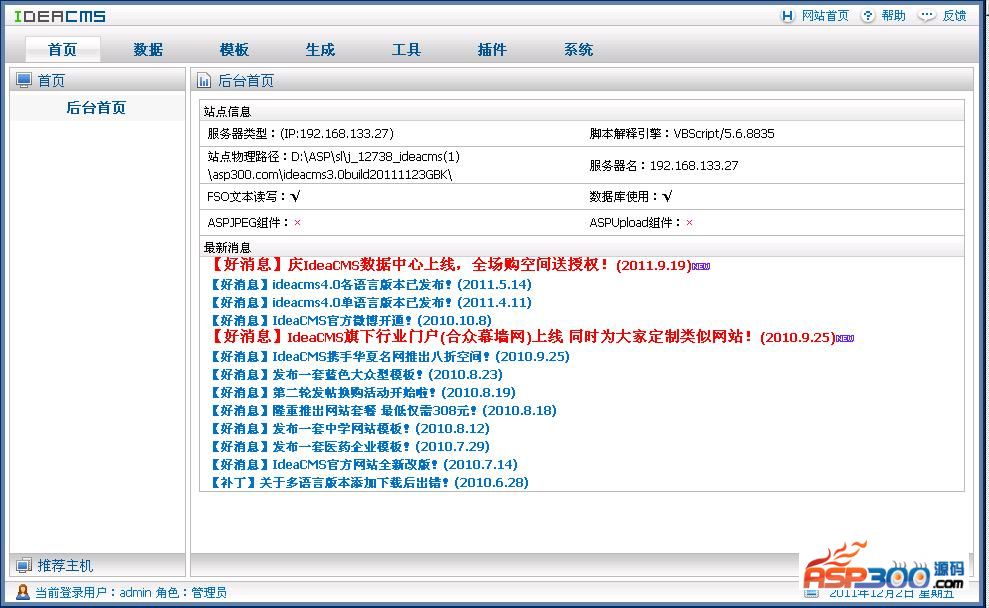This screenshot has width=989, height=608.
Task: Open news 发布一套中学网站模板 (2010.8.12)
Action: click(x=349, y=428)
